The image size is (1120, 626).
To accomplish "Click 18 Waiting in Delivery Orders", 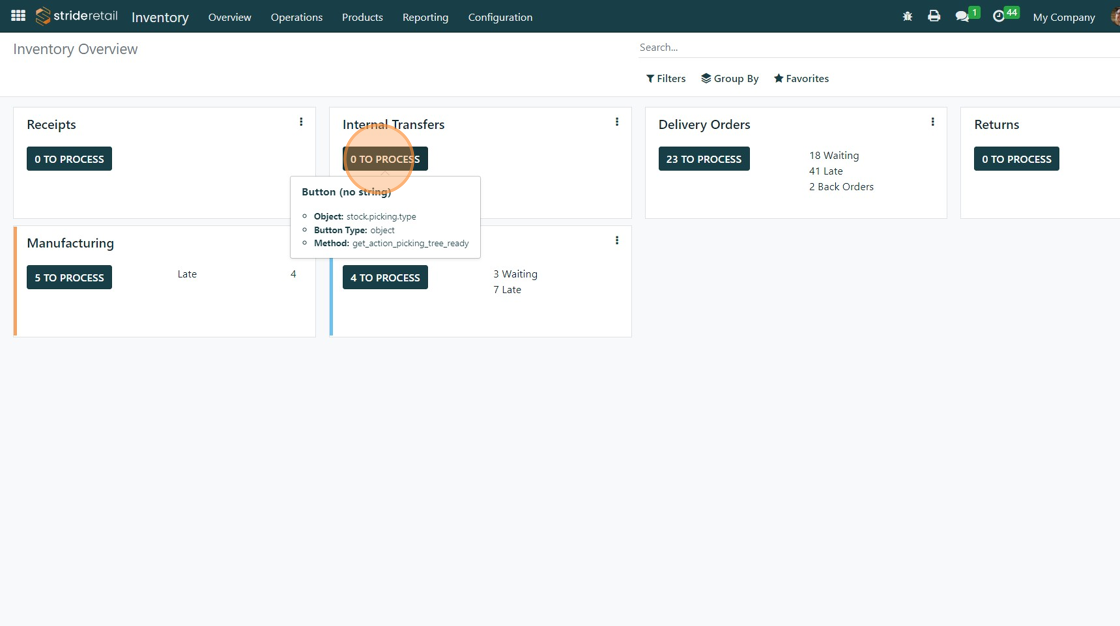I will click(x=834, y=155).
